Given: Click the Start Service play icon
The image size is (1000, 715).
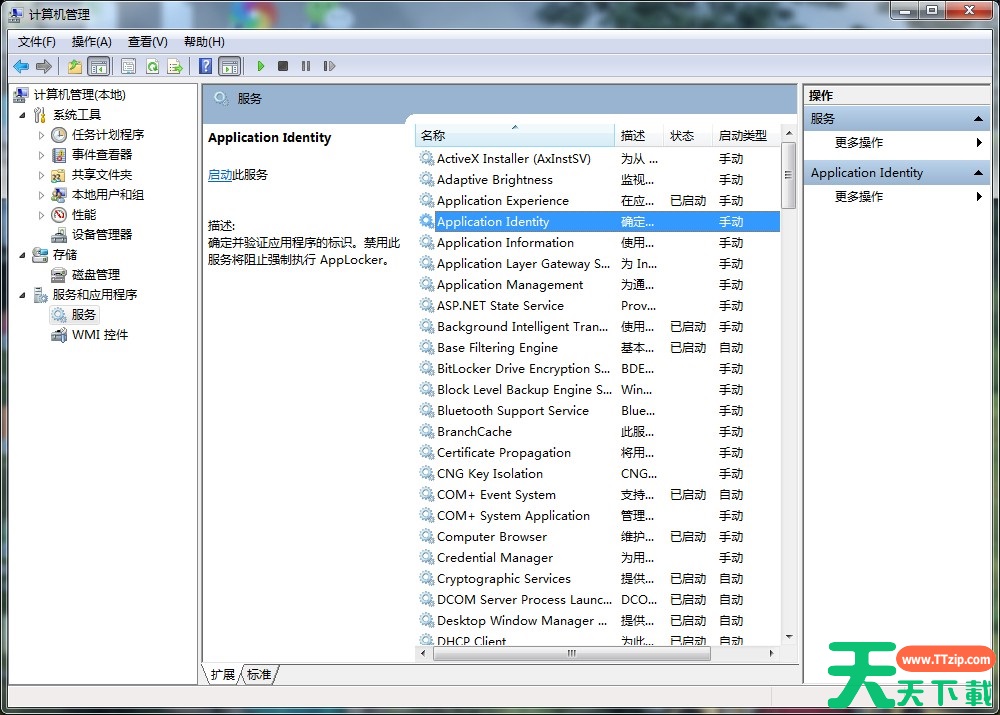Looking at the screenshot, I should [x=260, y=66].
